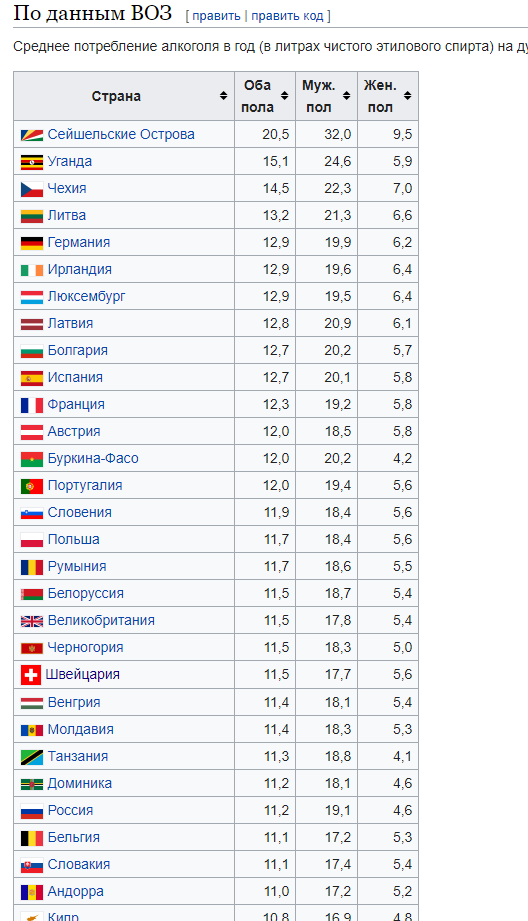Open the править edit link

216,16
